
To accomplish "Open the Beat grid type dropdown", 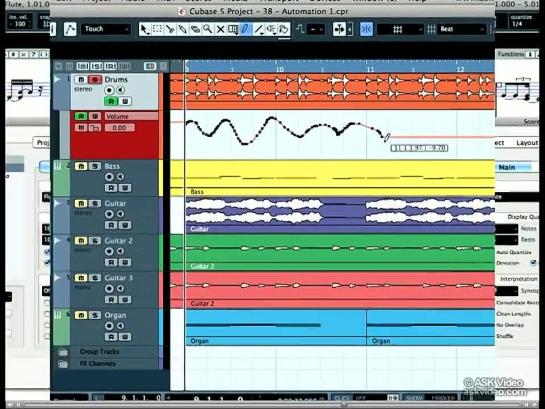I will [461, 29].
